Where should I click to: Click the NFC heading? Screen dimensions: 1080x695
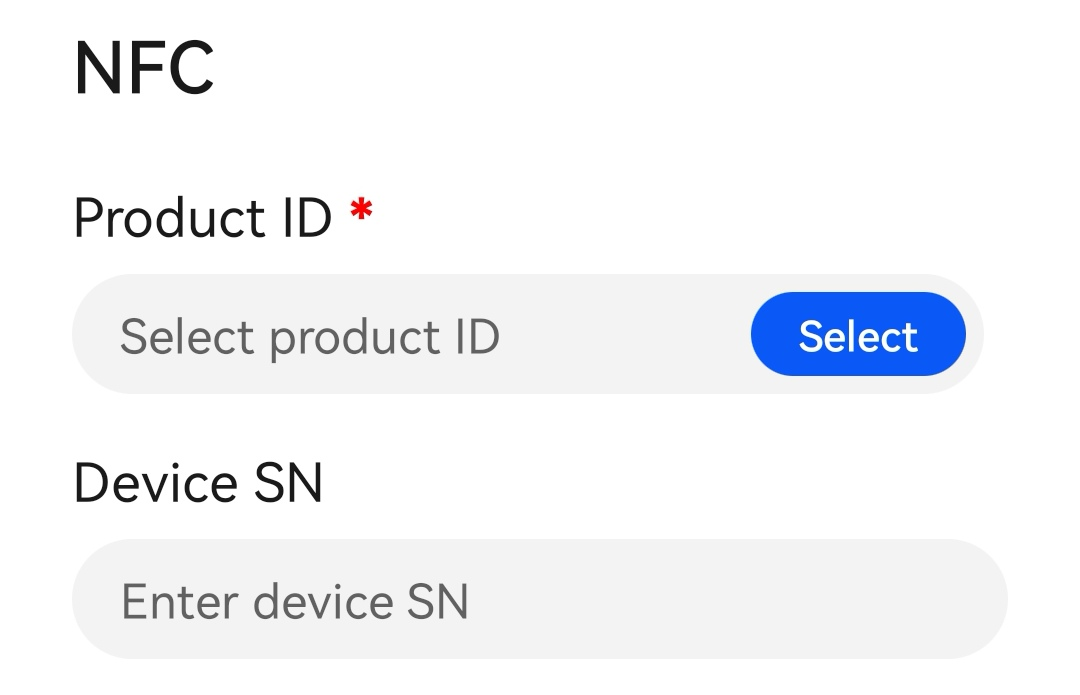coord(144,68)
